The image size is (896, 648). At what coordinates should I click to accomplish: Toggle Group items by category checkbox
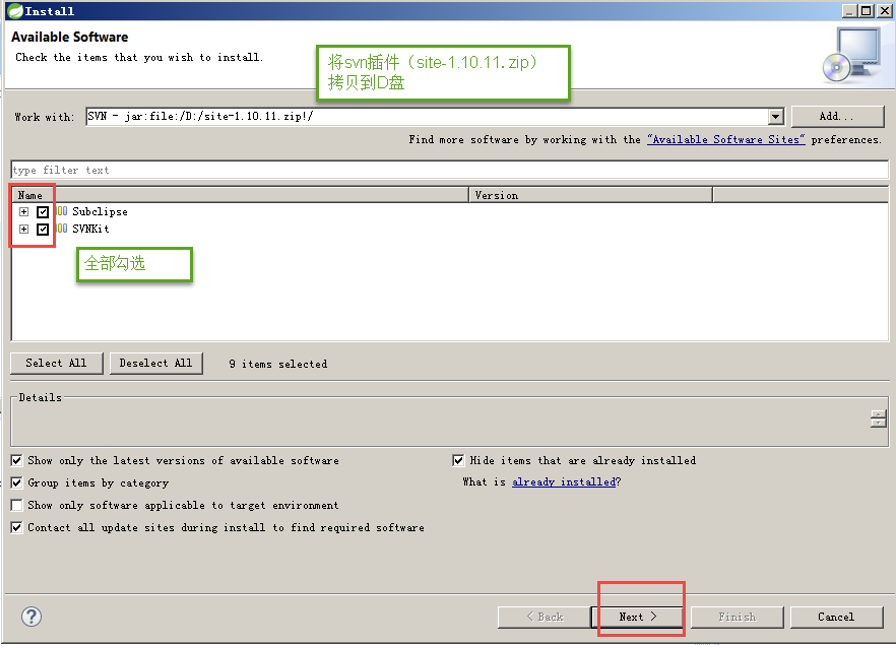pos(17,482)
